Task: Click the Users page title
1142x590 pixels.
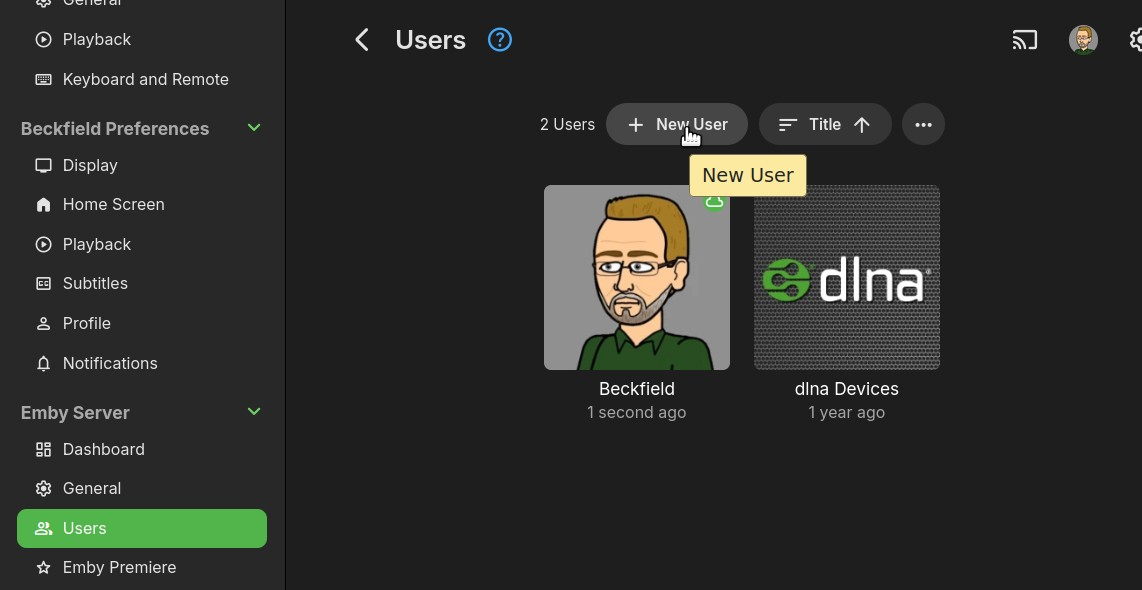Action: point(430,40)
